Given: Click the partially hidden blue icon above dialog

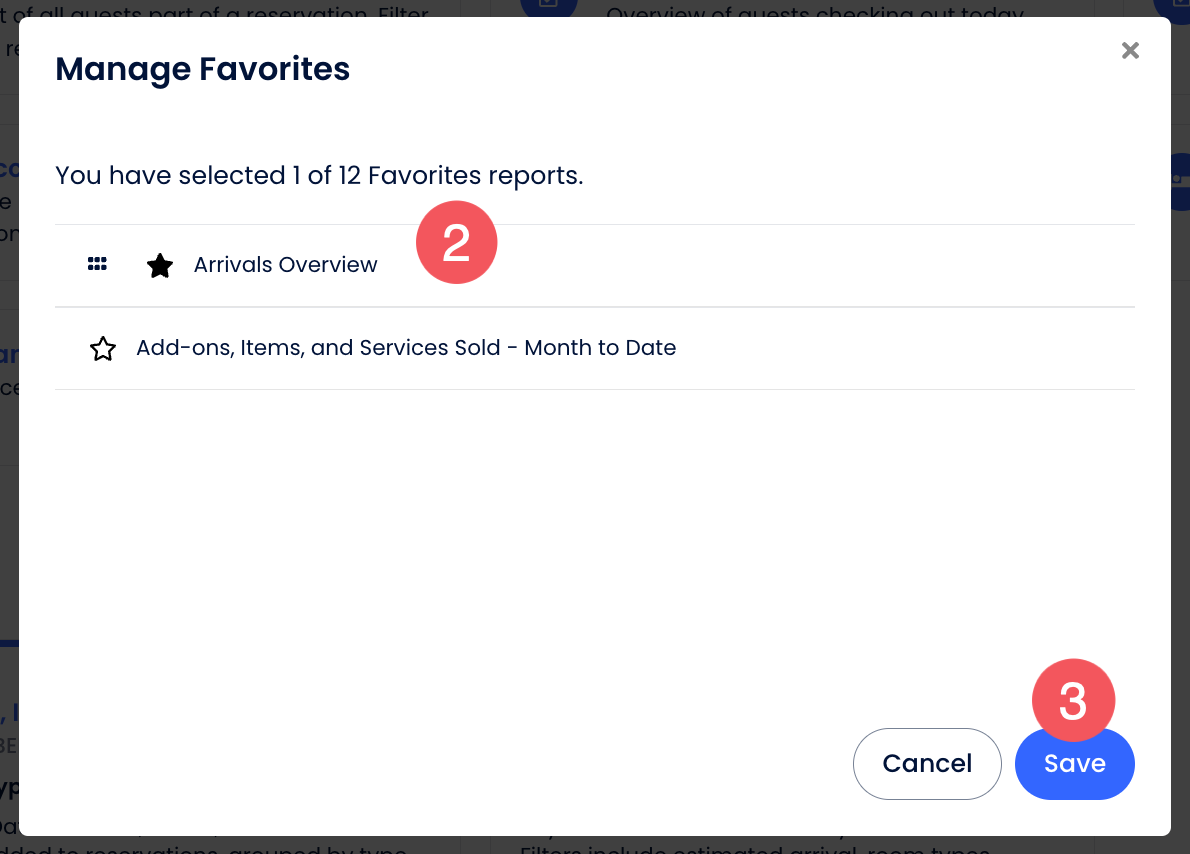Looking at the screenshot, I should point(548,8).
